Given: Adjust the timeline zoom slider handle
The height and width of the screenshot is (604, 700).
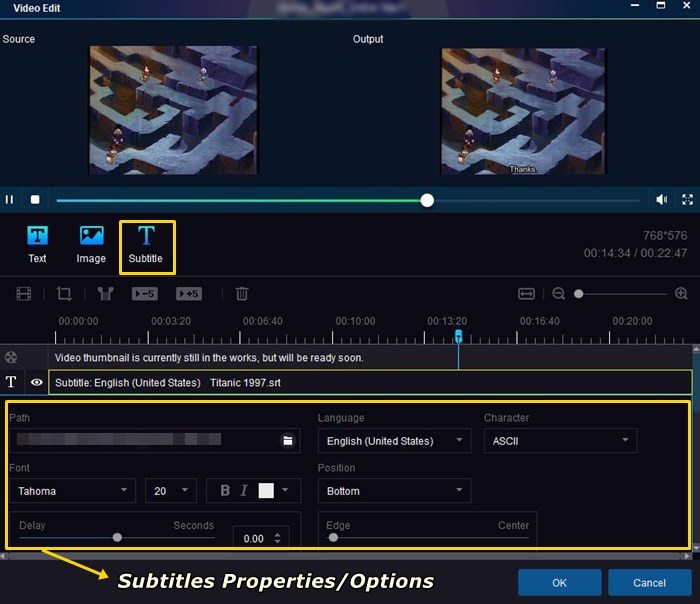Looking at the screenshot, I should tap(579, 294).
